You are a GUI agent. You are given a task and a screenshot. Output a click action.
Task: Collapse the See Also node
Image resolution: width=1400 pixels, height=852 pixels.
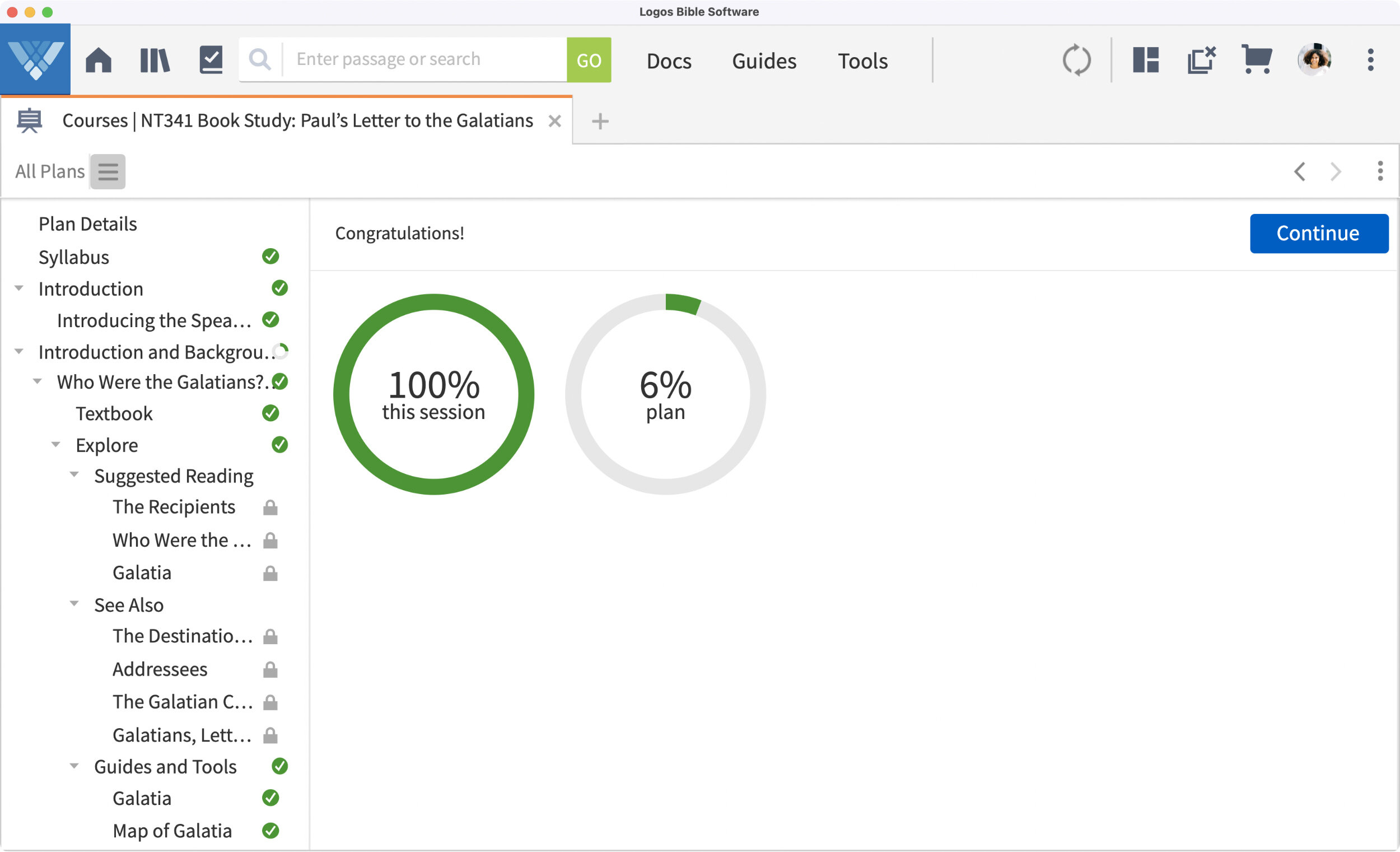pos(74,604)
